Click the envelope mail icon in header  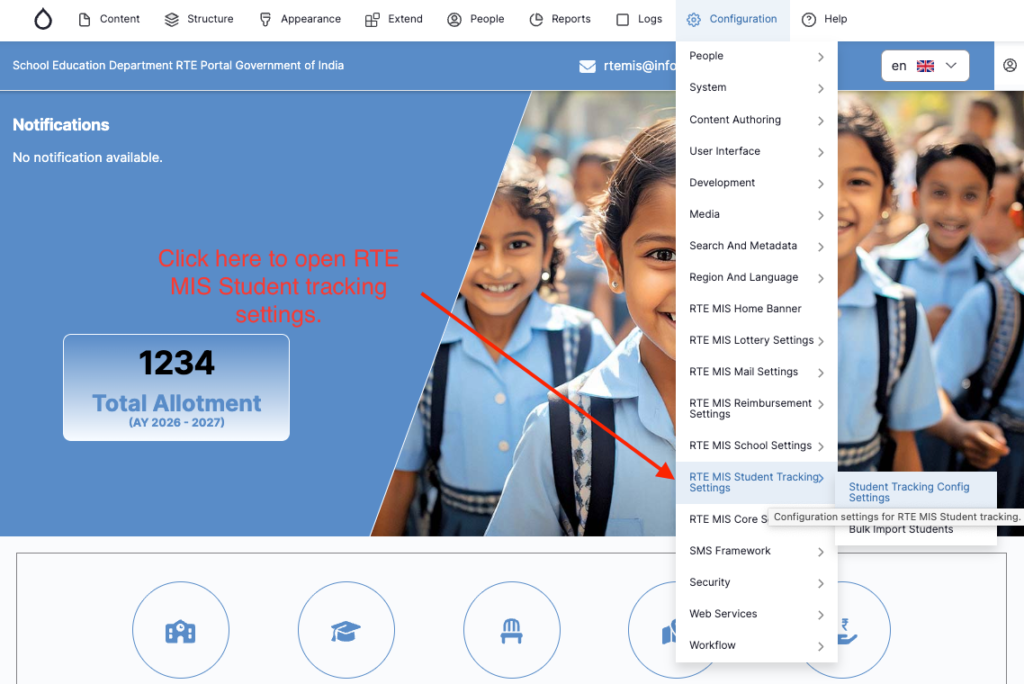[587, 66]
